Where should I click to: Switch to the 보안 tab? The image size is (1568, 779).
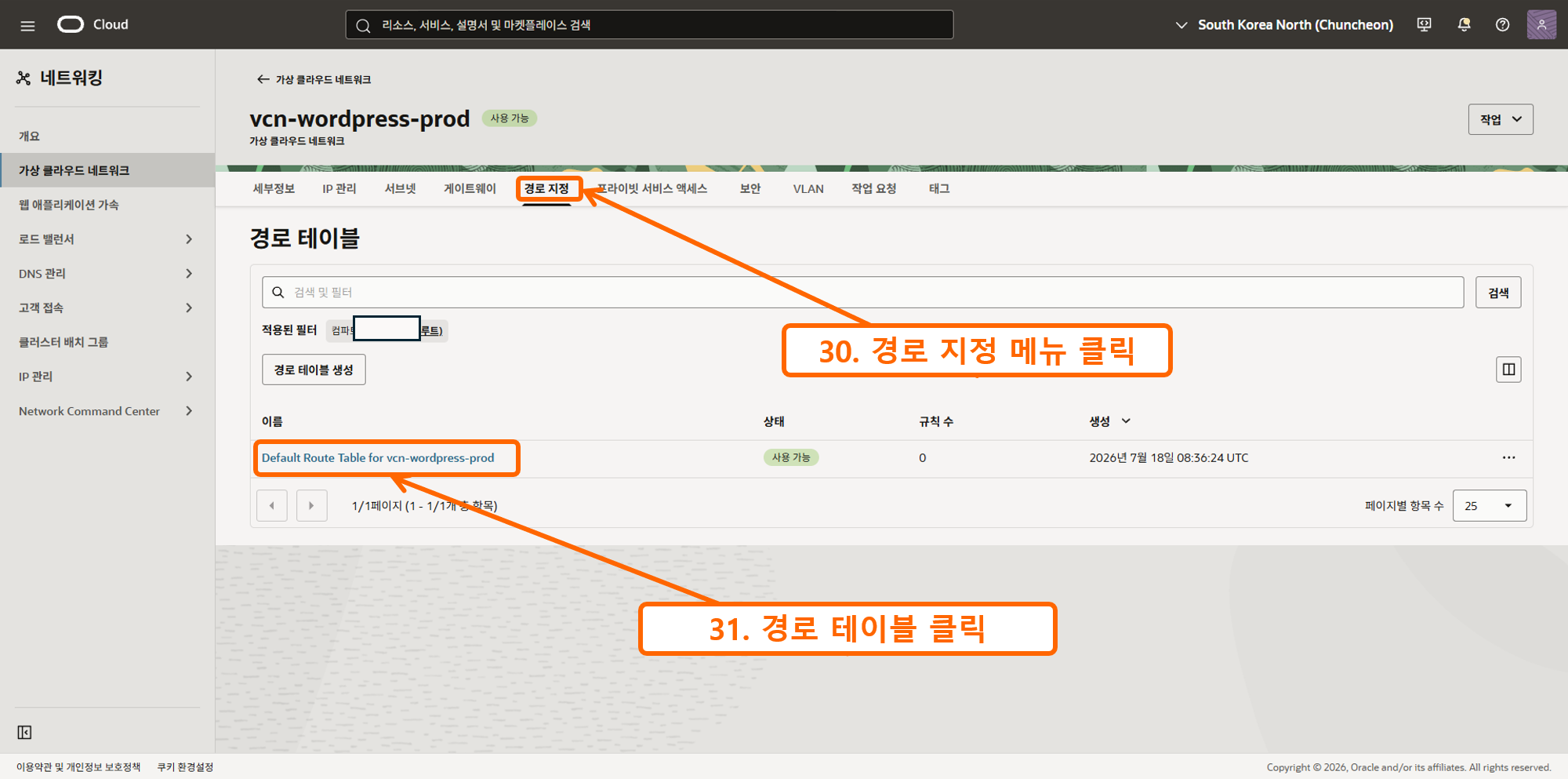tap(750, 189)
